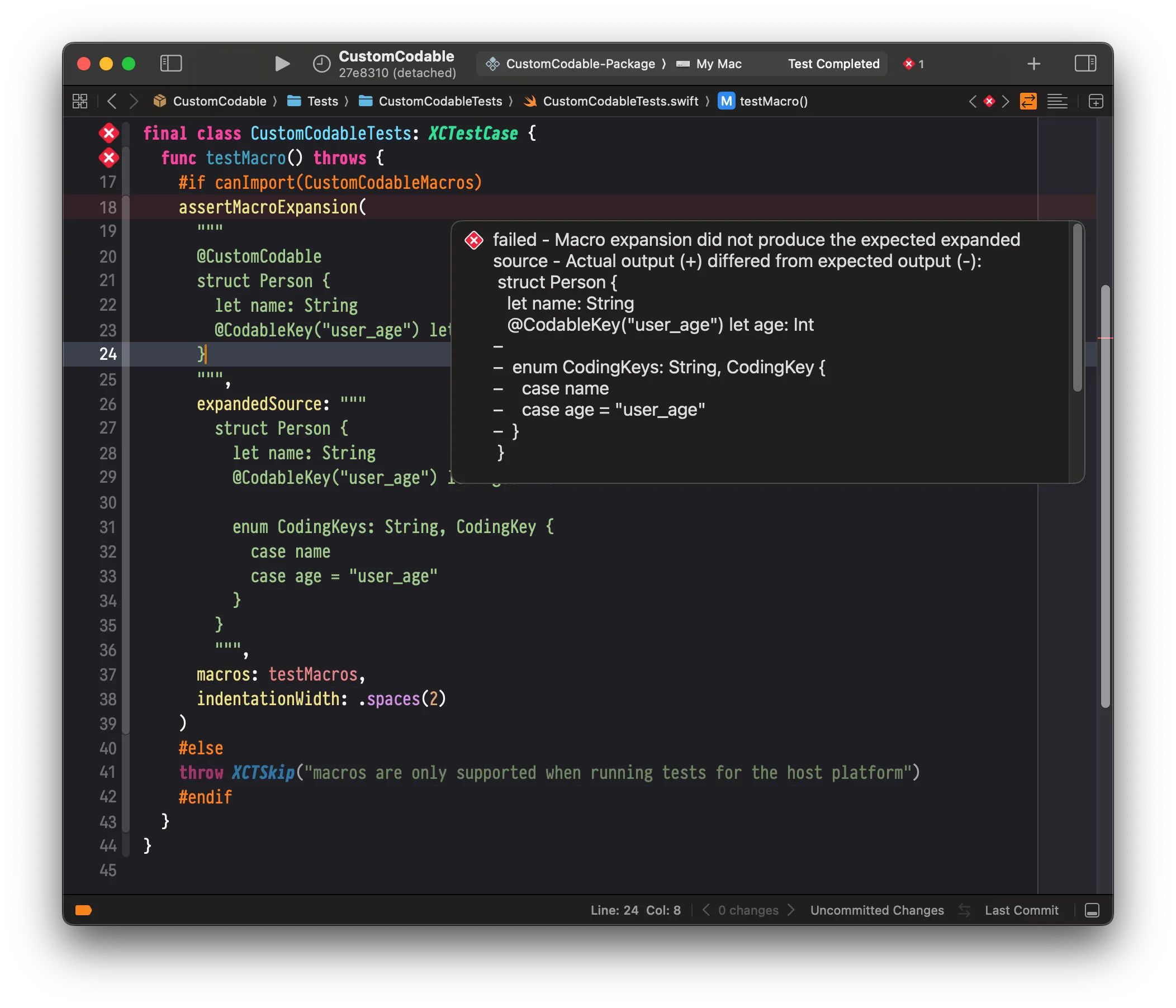This screenshot has height=1008, width=1176.
Task: Open the editor options lines icon
Action: [1058, 101]
